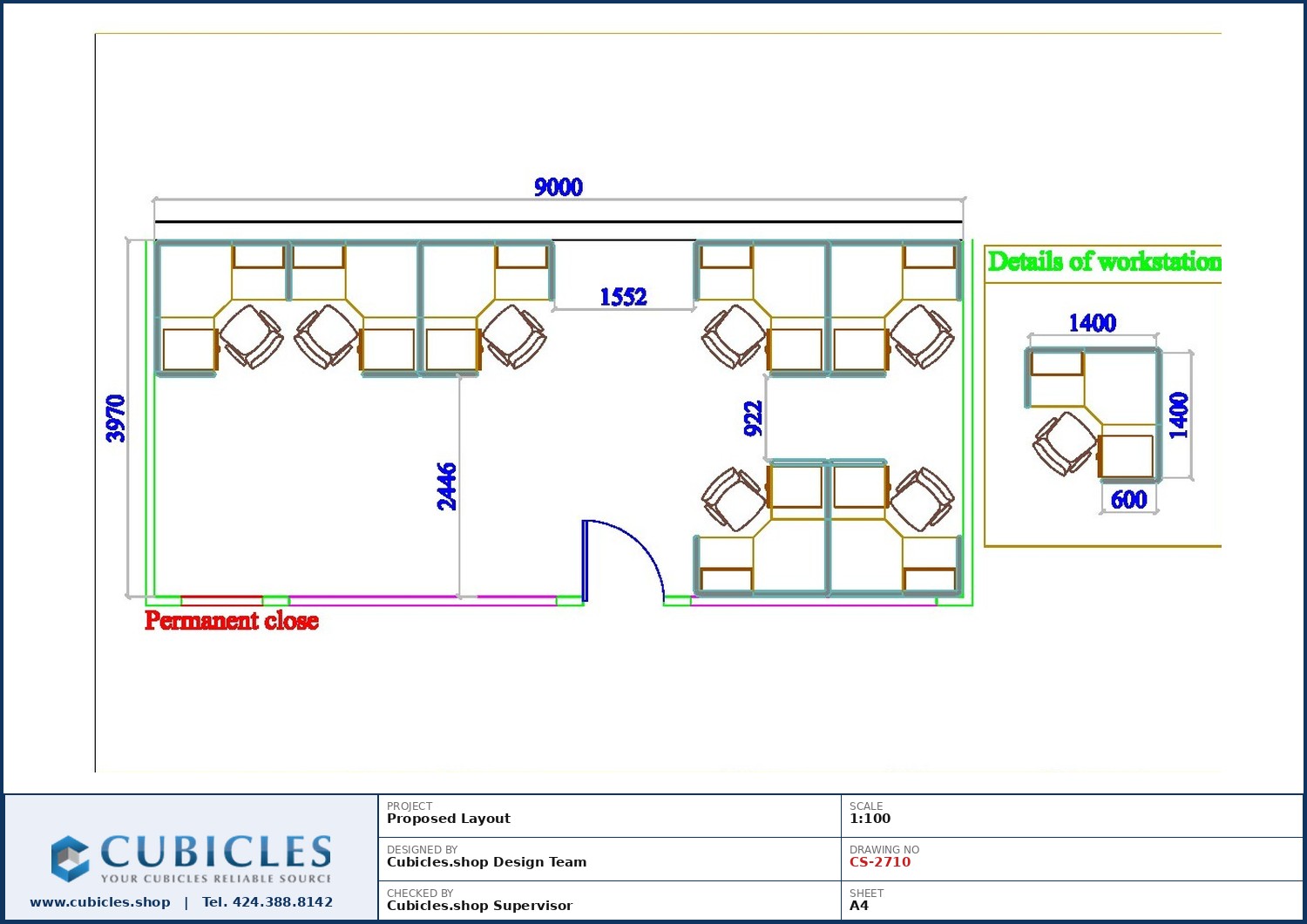Click the 1552 gap dimension label
Screen dimensions: 1307x924
click(x=623, y=297)
